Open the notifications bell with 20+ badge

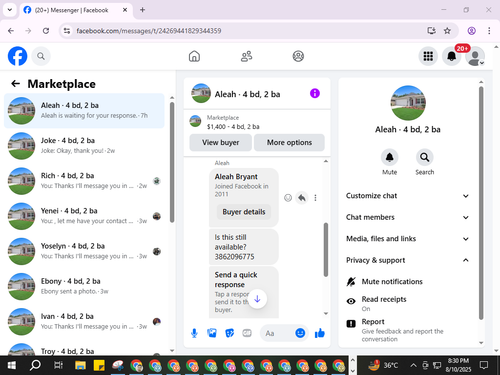point(452,56)
